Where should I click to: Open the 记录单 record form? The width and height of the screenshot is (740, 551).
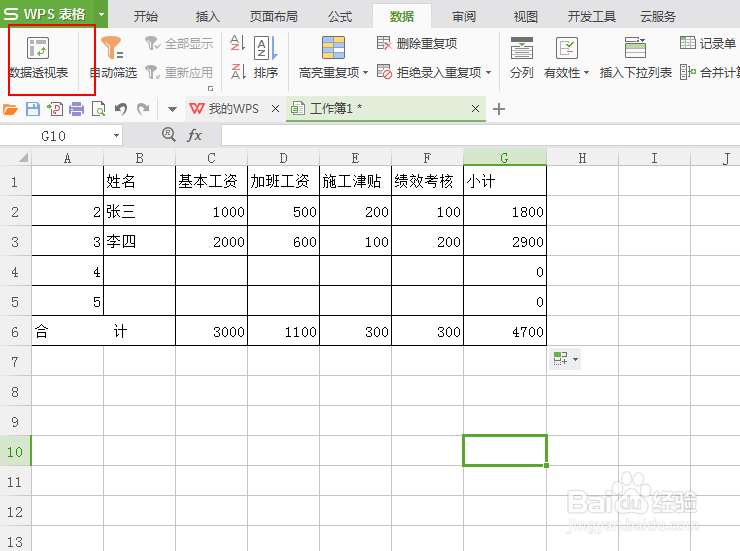click(707, 43)
